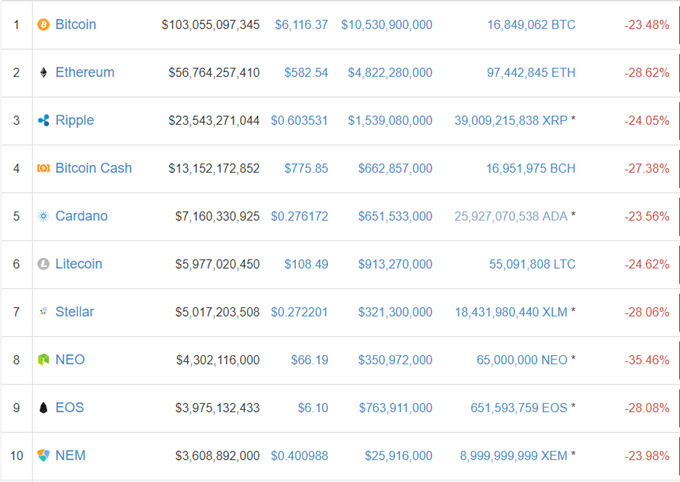Click the Stellar rocket logo icon
The width and height of the screenshot is (680, 482).
tap(43, 311)
